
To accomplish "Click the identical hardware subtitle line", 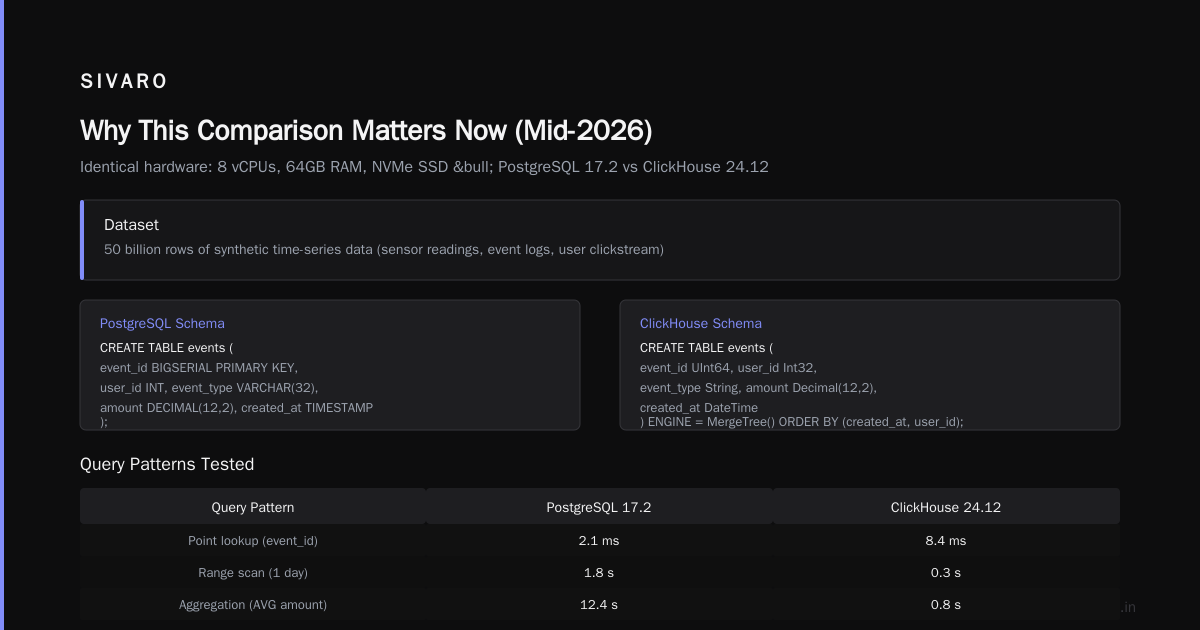I will pos(424,167).
